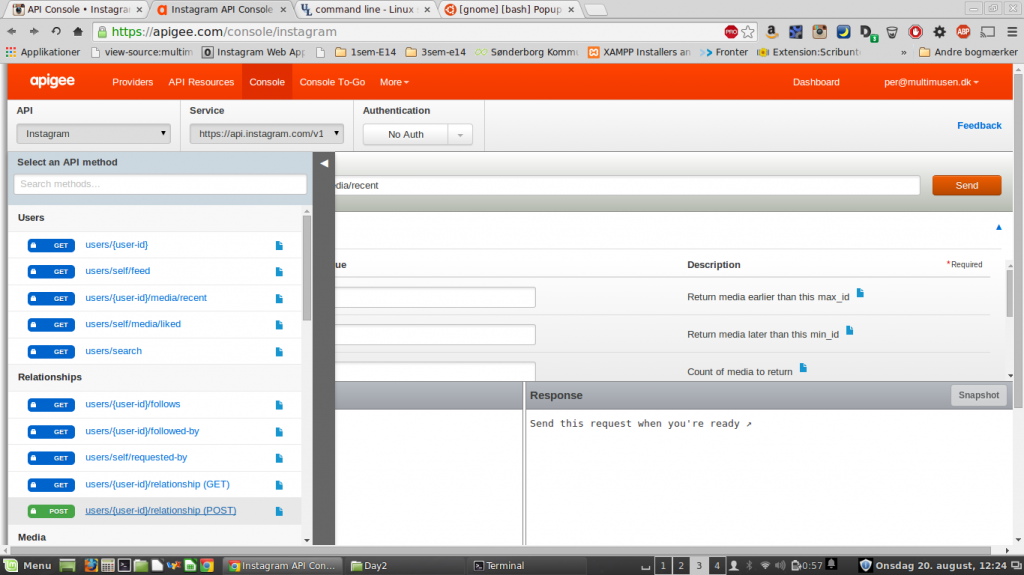Screen dimensions: 1024x575
Task: Bookmark this page with star icon
Action: 748,31
